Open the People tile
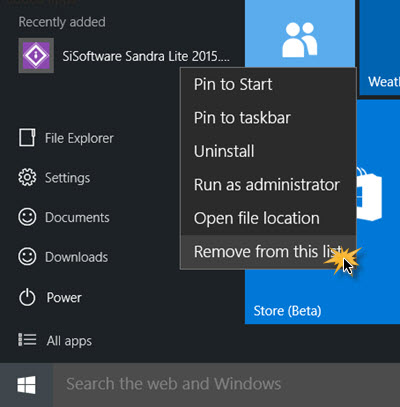 click(x=300, y=33)
